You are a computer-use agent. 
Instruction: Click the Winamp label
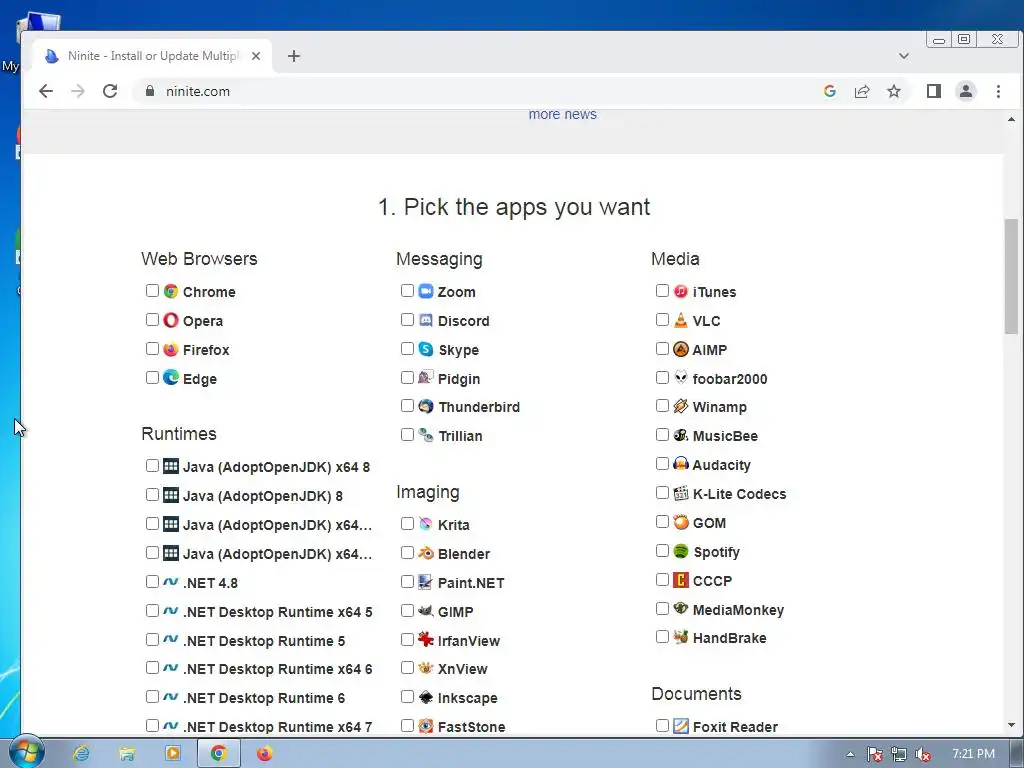pos(720,407)
